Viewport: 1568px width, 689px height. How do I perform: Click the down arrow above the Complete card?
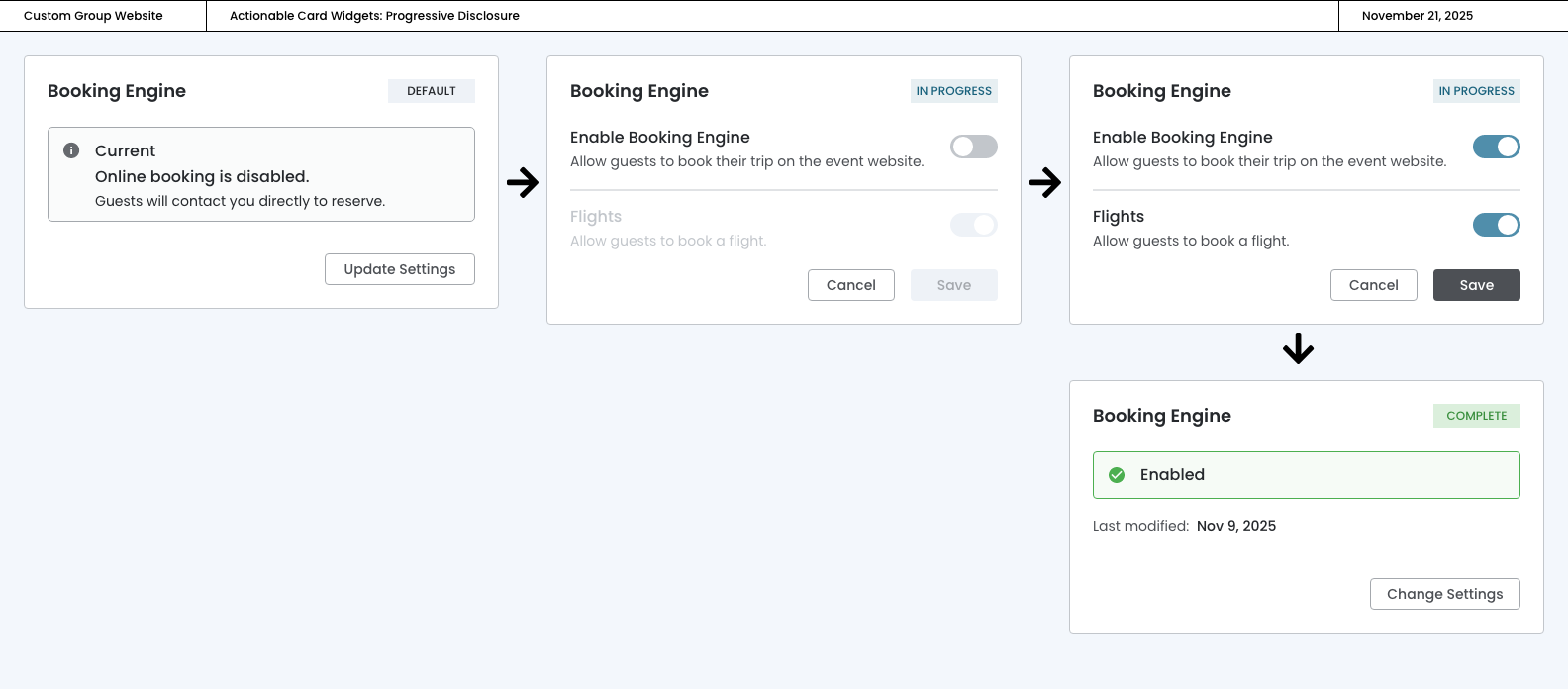click(1298, 348)
